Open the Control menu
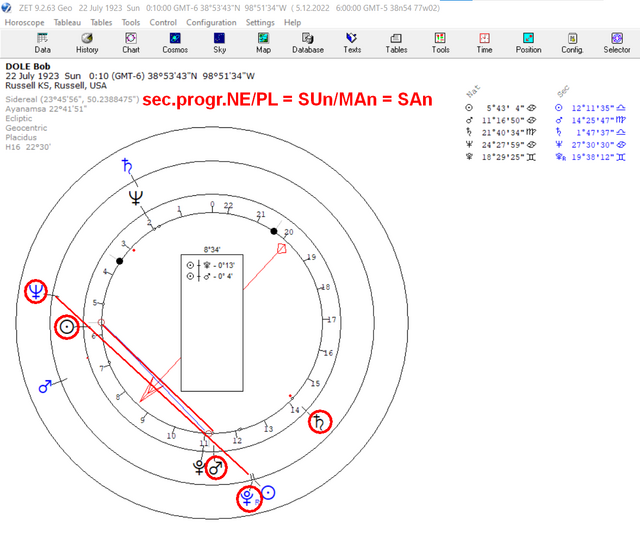640x545 pixels. pos(163,22)
